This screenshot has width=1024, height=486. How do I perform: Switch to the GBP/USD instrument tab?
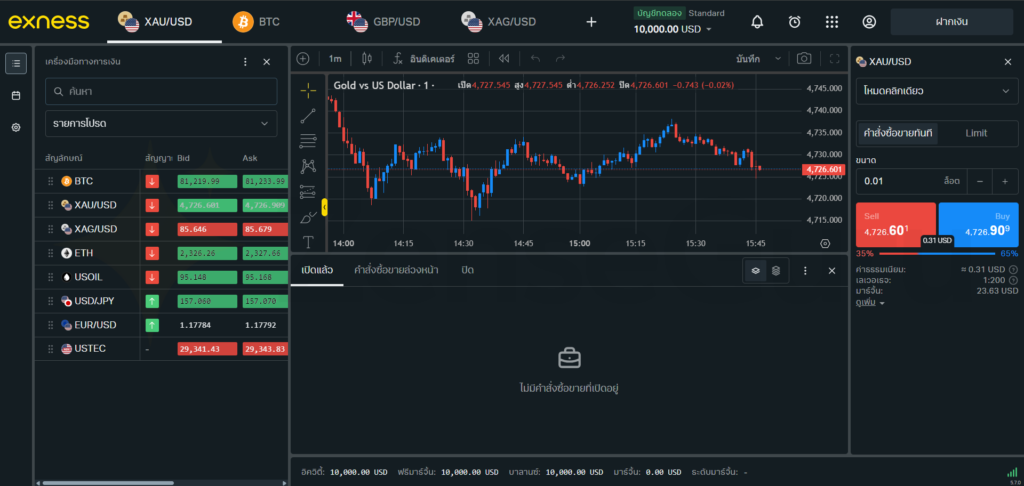coord(384,22)
